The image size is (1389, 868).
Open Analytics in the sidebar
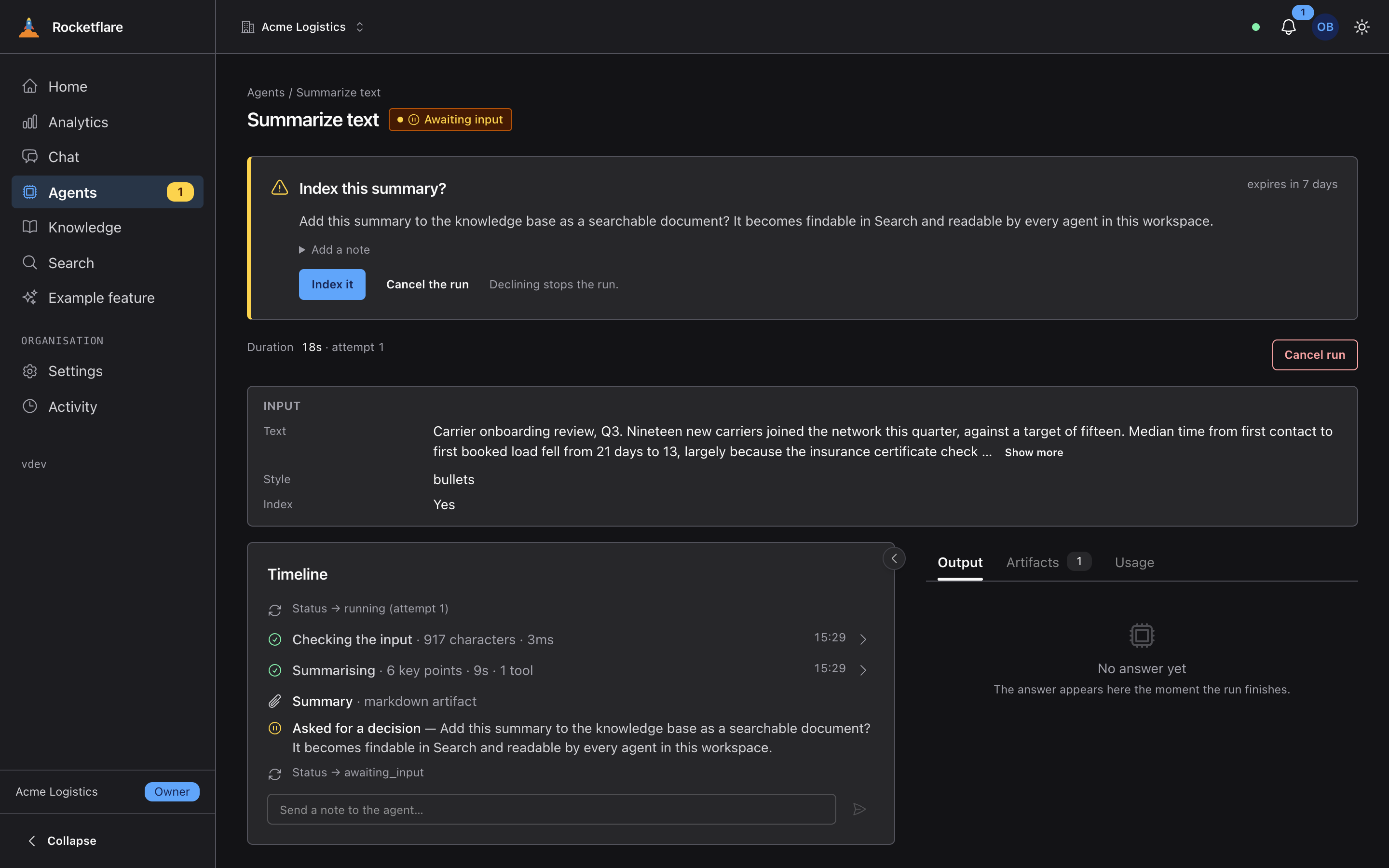pos(108,122)
